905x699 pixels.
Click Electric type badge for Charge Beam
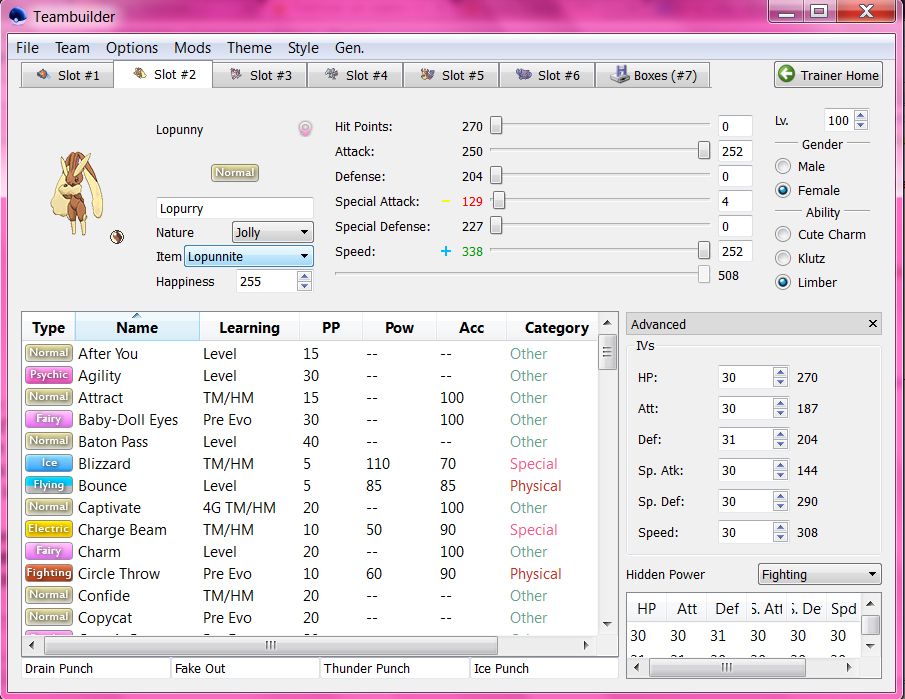[49, 529]
